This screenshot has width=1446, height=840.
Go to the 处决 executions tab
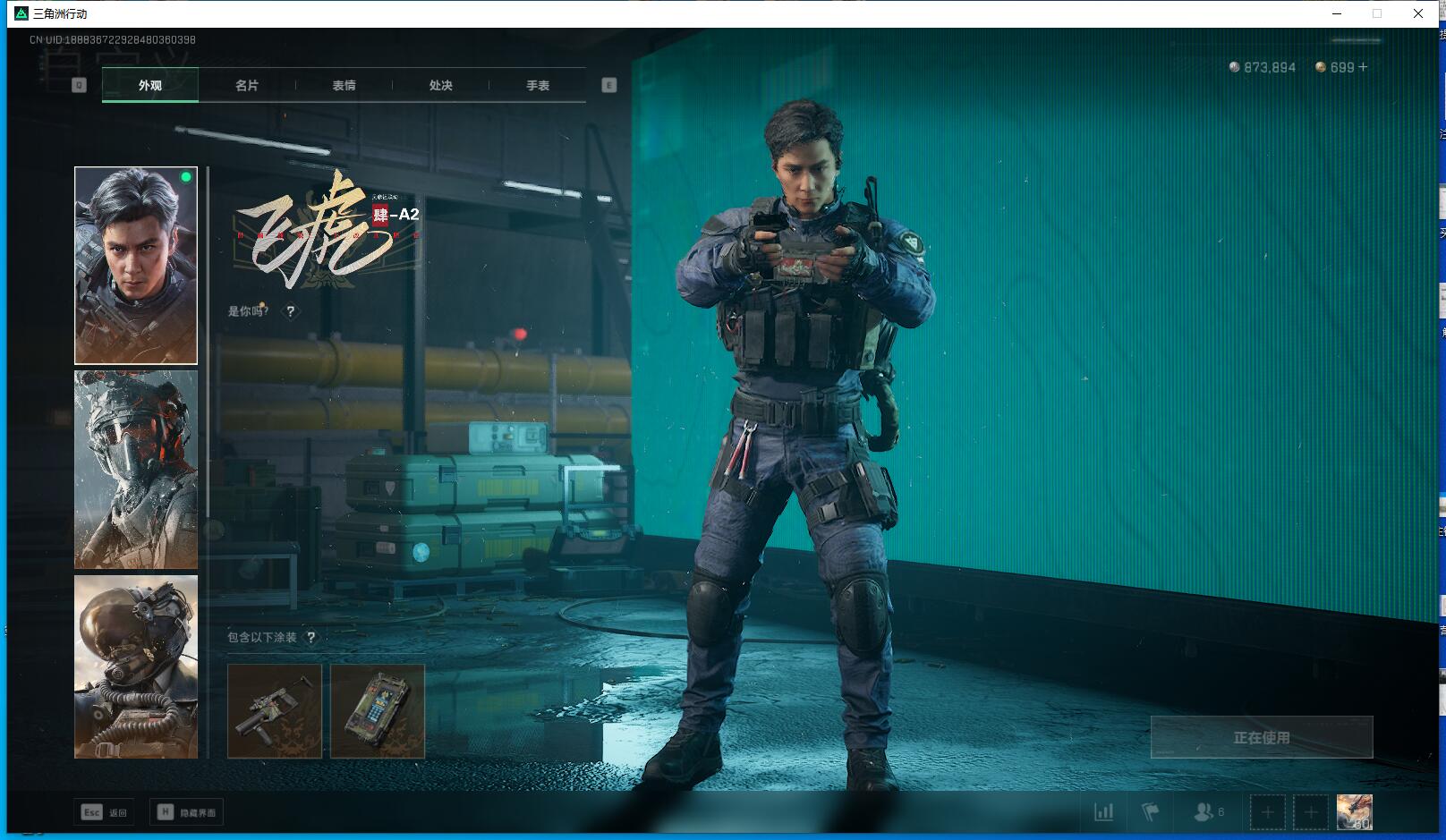click(440, 85)
